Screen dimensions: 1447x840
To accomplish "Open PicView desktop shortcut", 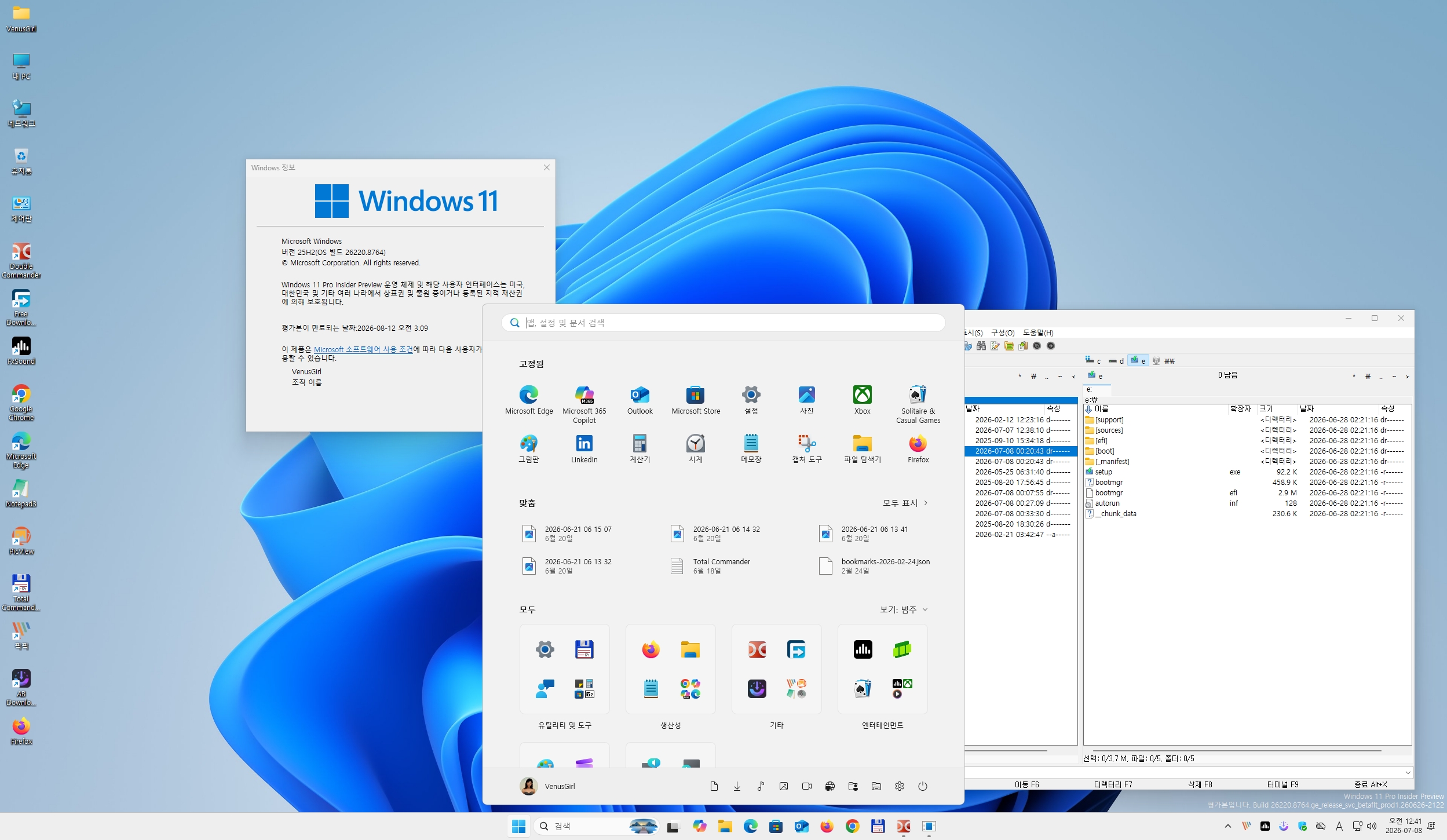I will click(x=21, y=541).
